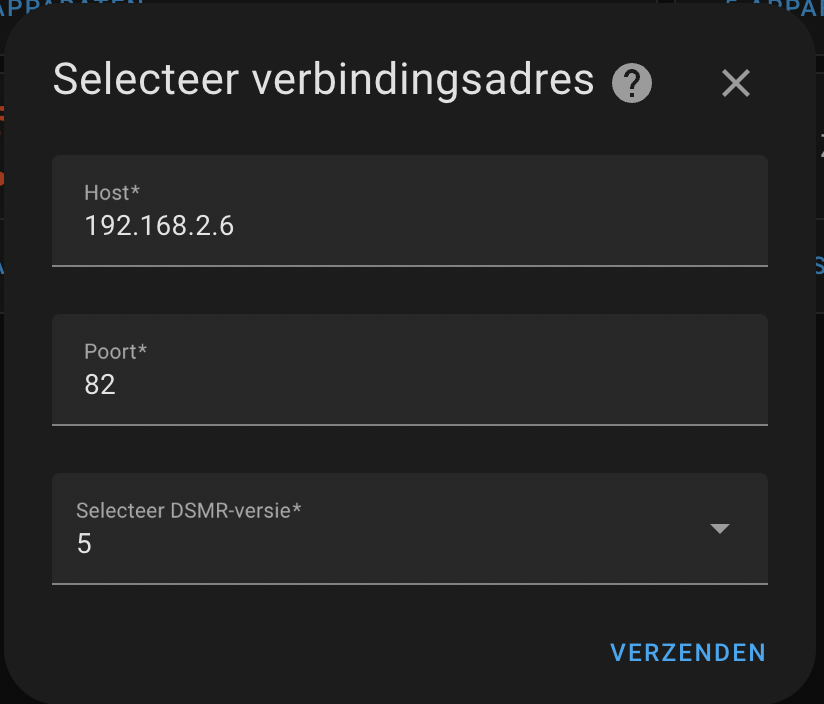Viewport: 824px width, 704px height.
Task: Expand the DSMR-versie dropdown arrow
Action: (720, 529)
